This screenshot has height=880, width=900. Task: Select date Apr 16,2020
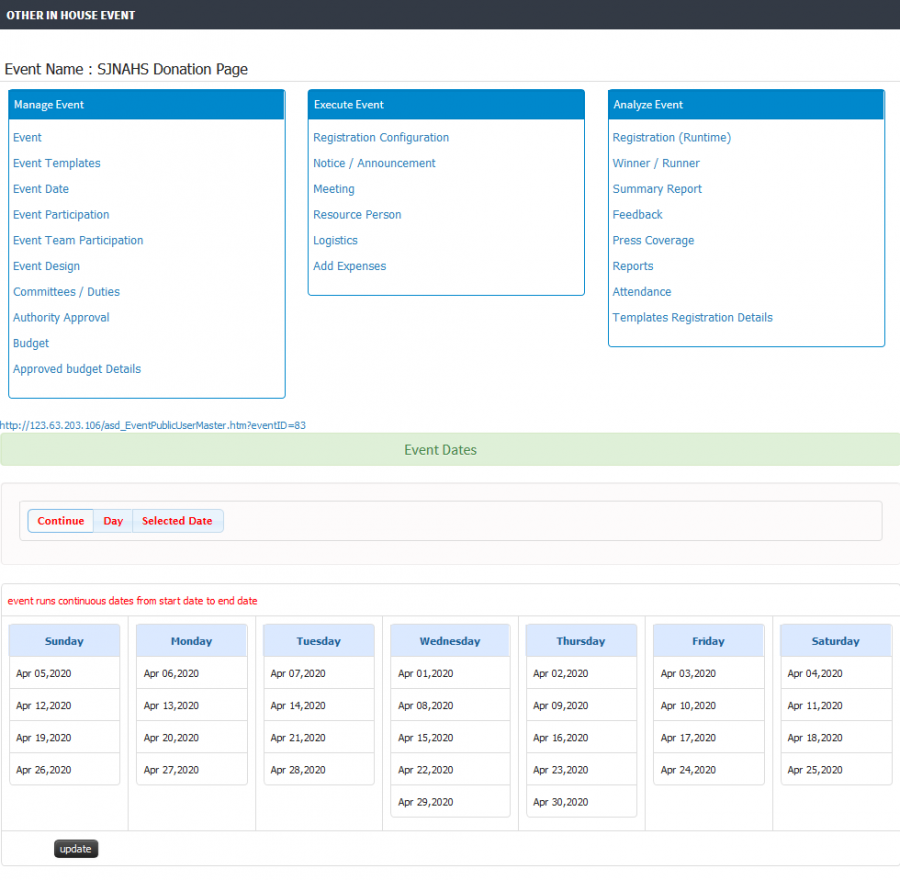(x=581, y=738)
